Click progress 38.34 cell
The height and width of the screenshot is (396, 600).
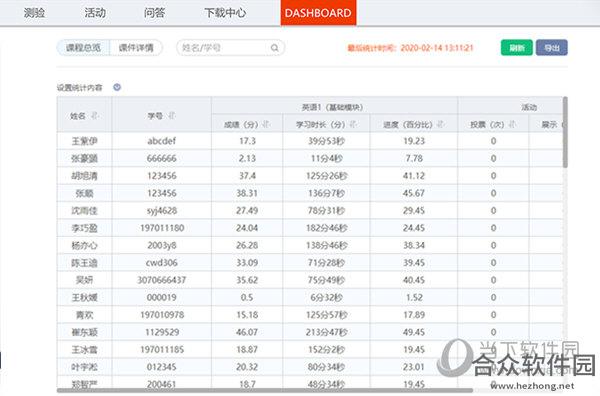[414, 245]
